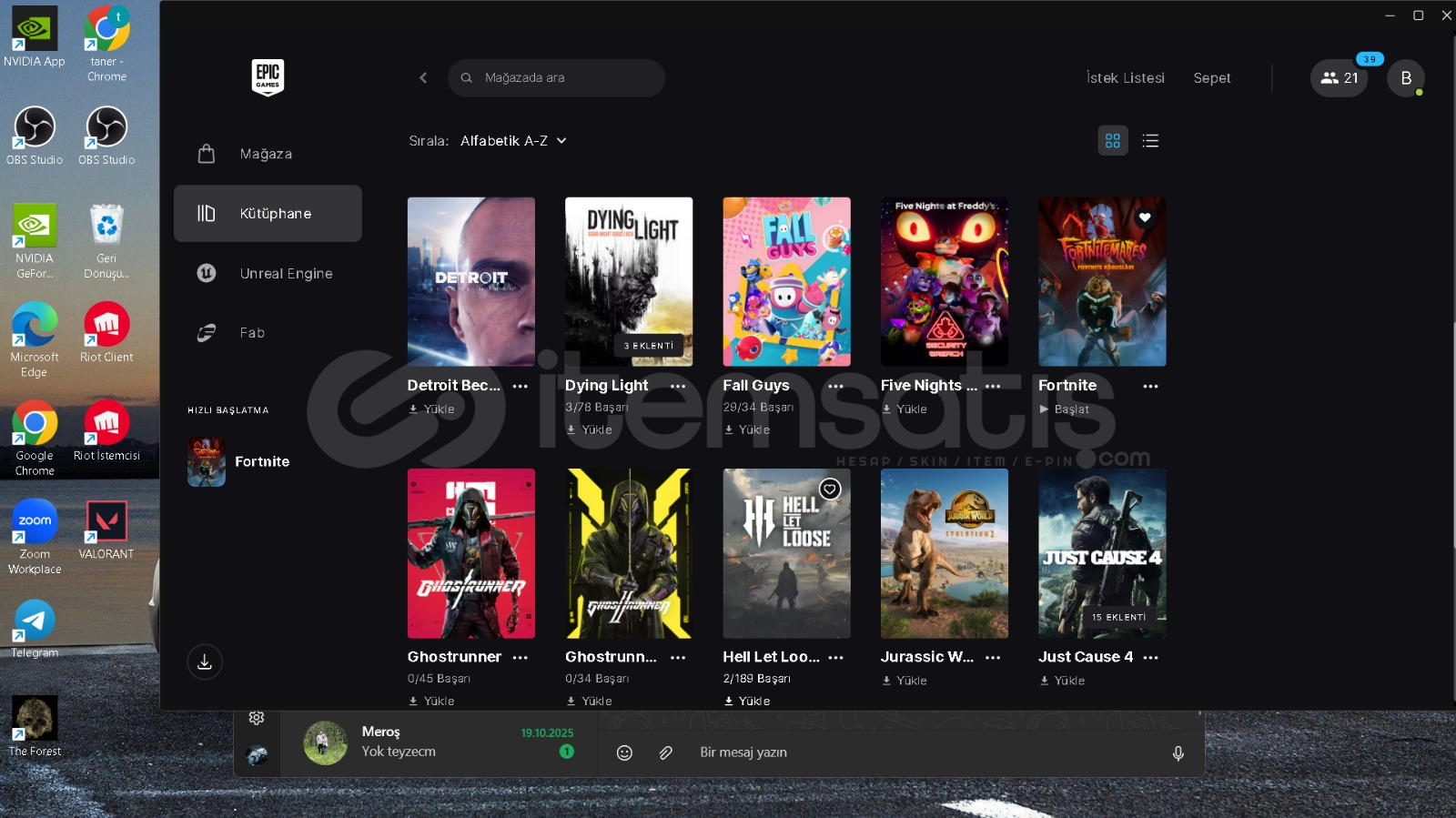This screenshot has height=818, width=1456.
Task: Click Başlat to launch Fortnite
Action: coord(1064,409)
